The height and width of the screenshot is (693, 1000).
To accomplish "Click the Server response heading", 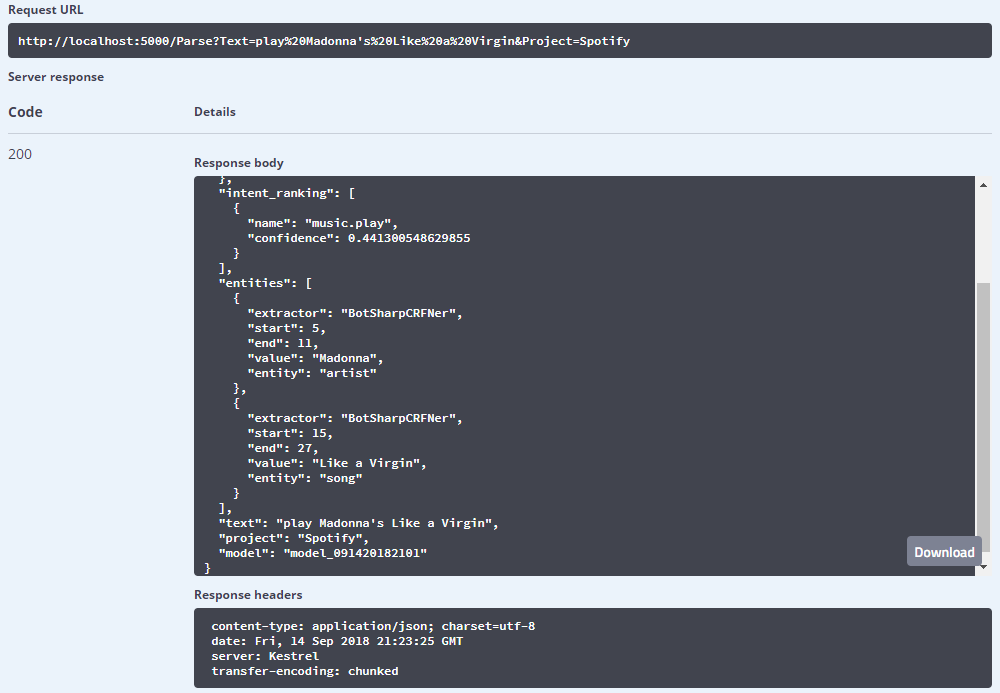I will [x=55, y=77].
